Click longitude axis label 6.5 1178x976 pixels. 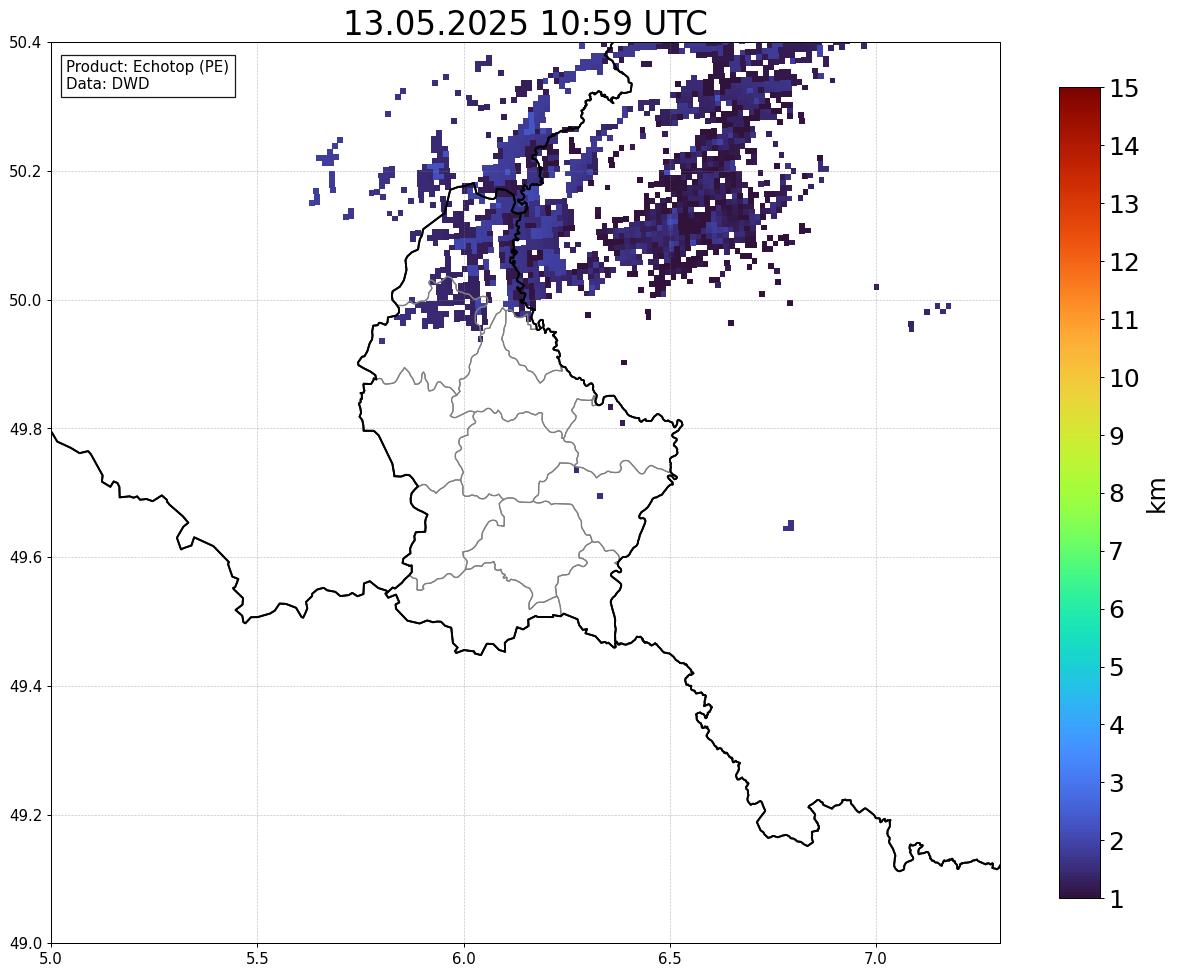(x=670, y=959)
